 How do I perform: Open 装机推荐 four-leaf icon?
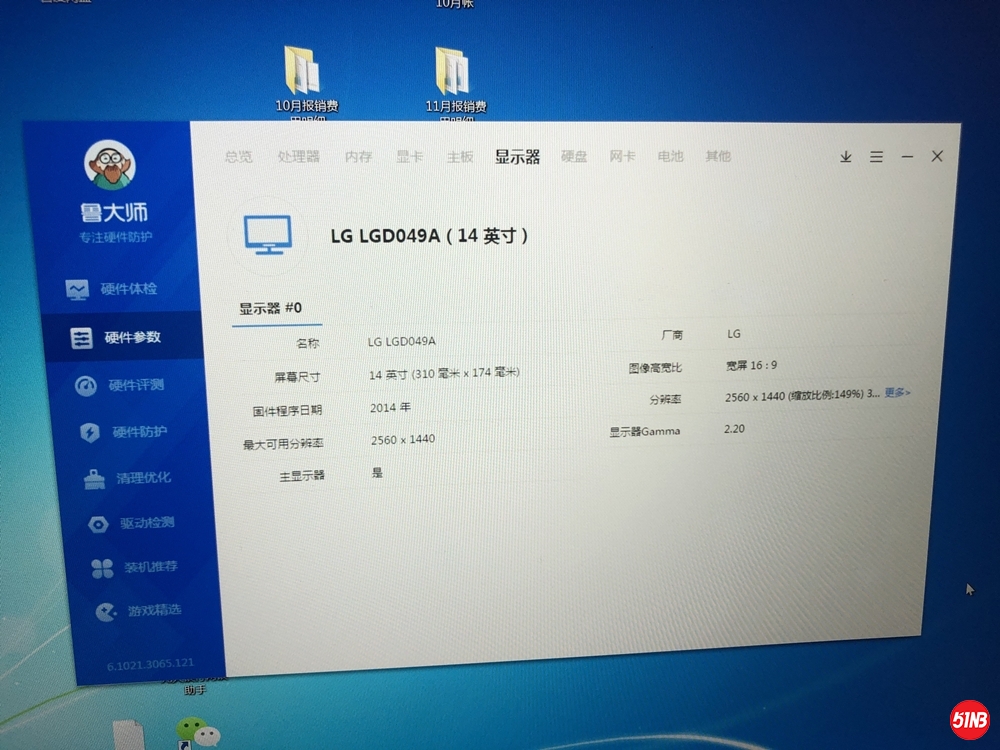(102, 568)
